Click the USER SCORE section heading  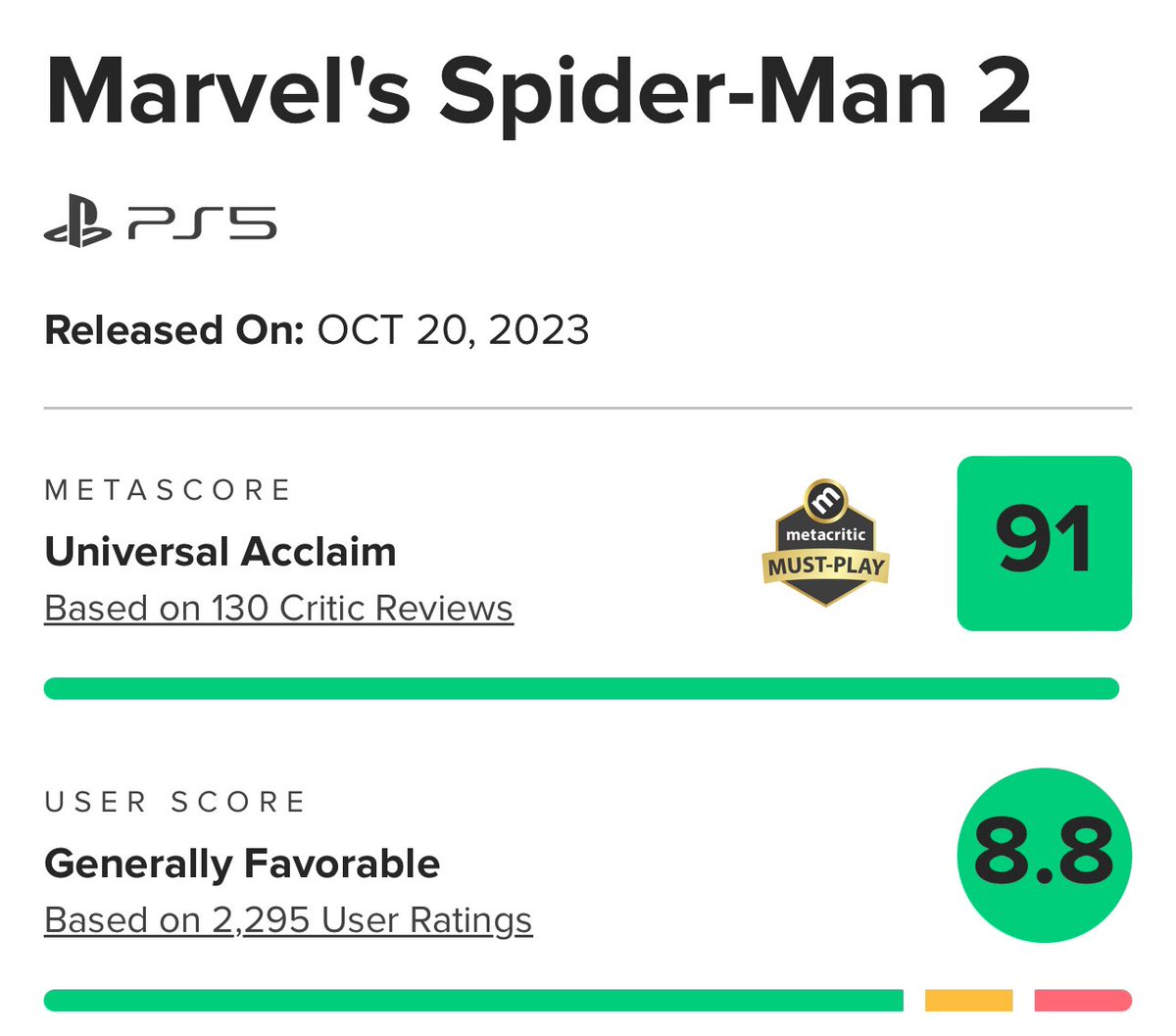pos(175,802)
